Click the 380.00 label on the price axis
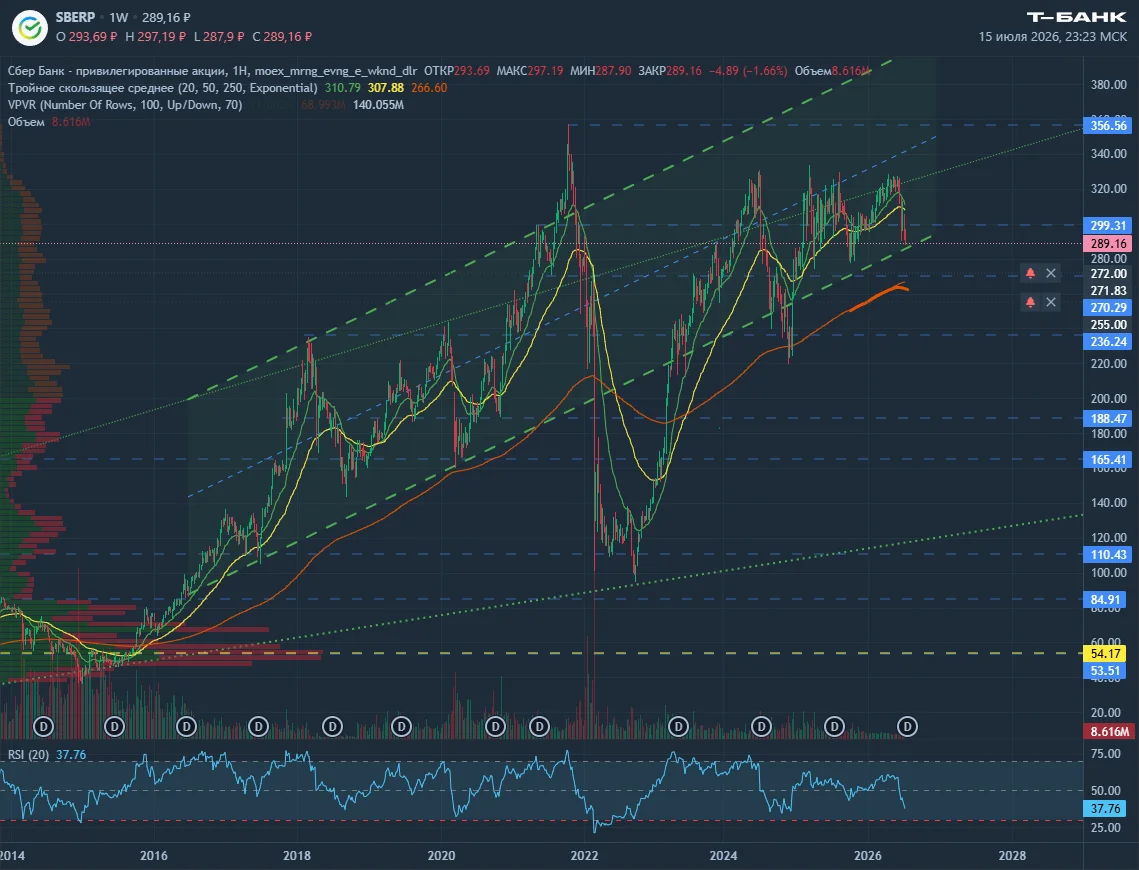This screenshot has width=1139, height=870. [x=1108, y=84]
